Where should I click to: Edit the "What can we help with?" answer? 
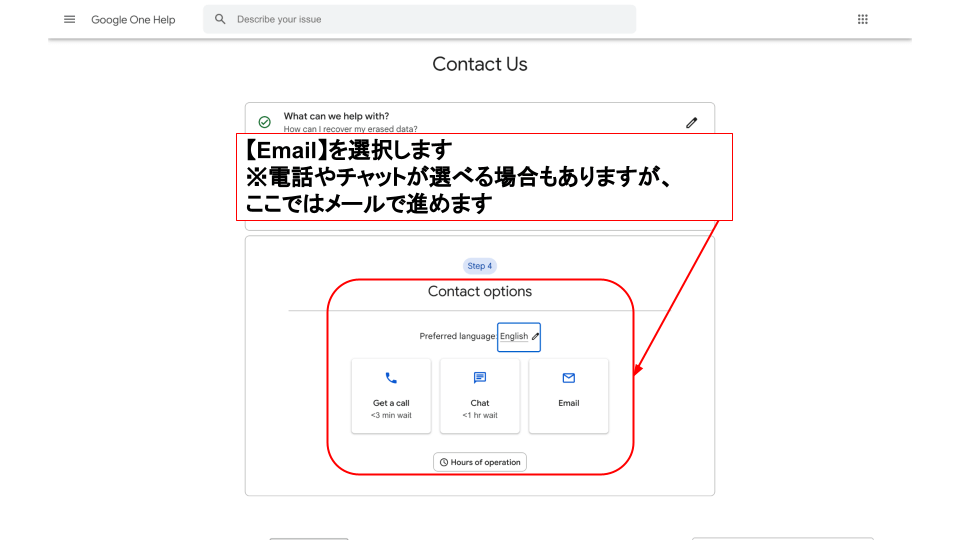point(691,122)
